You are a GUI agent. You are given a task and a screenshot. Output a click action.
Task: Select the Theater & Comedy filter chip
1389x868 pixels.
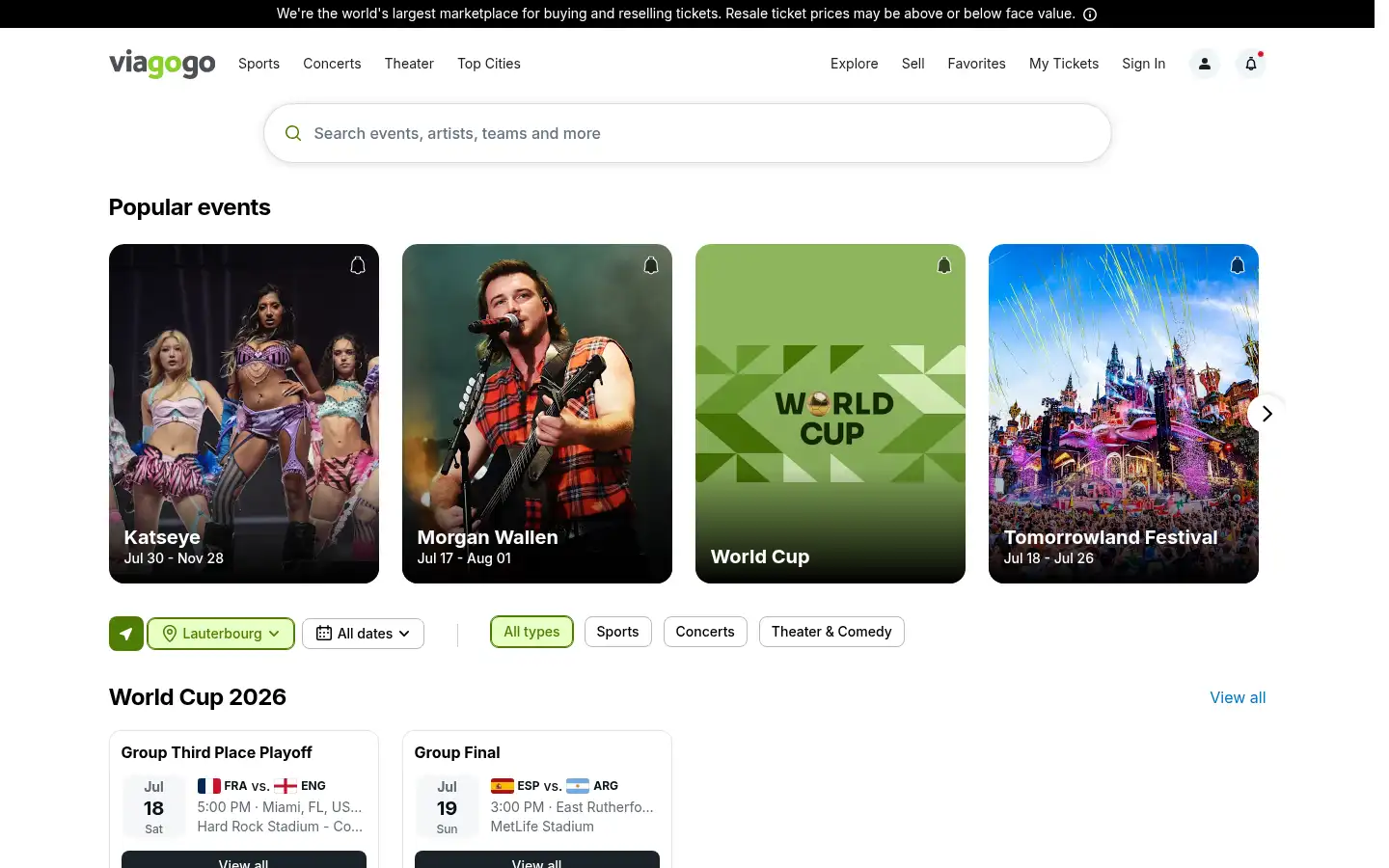pos(831,632)
